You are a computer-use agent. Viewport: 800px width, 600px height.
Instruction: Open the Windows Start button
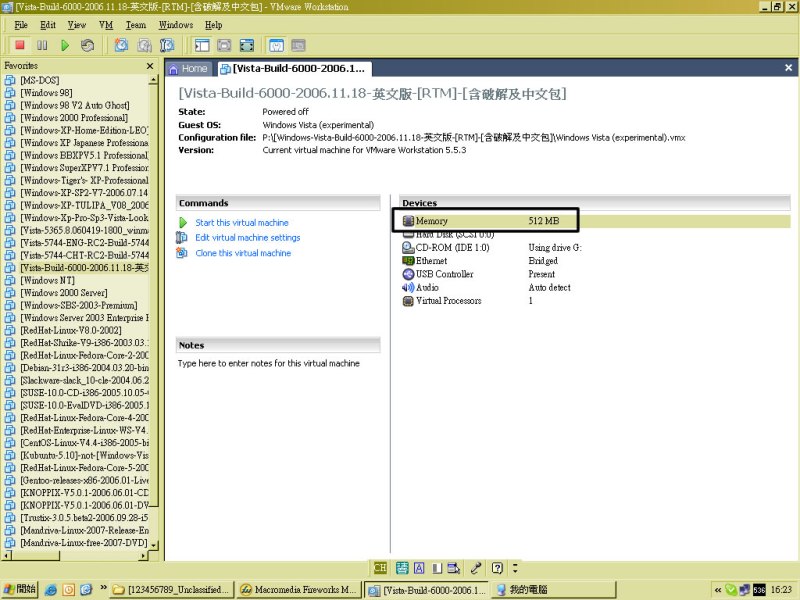point(20,589)
